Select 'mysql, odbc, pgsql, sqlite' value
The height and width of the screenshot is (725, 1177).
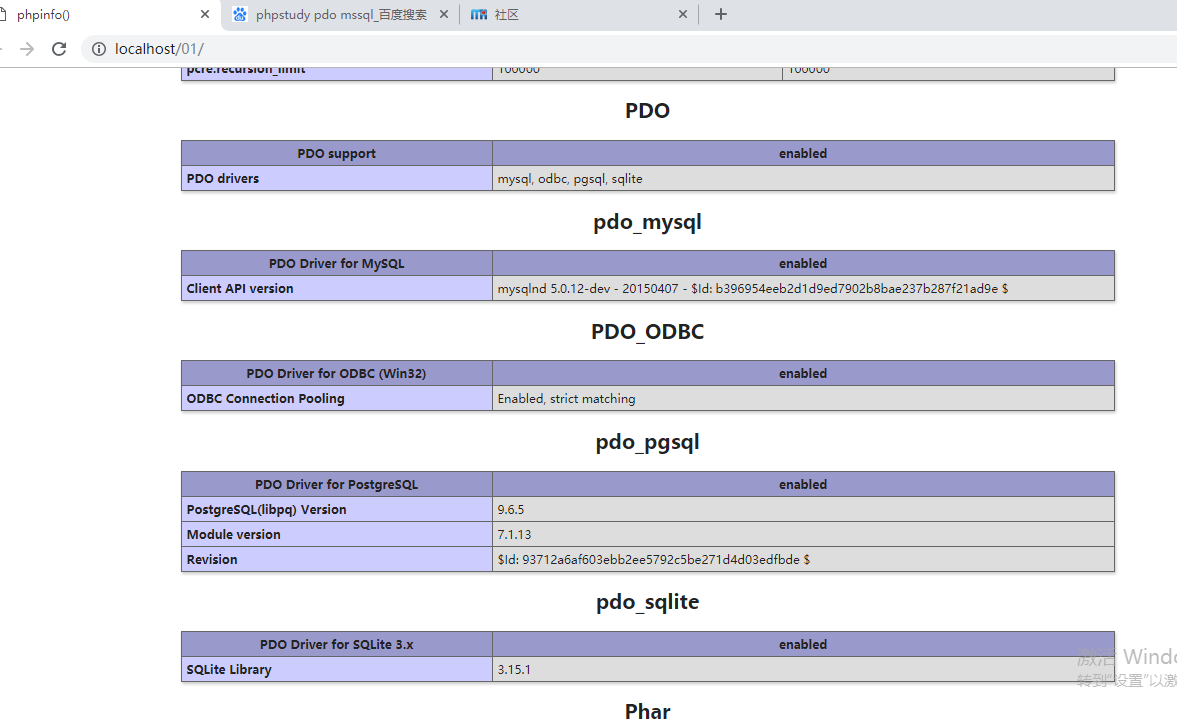click(x=570, y=179)
